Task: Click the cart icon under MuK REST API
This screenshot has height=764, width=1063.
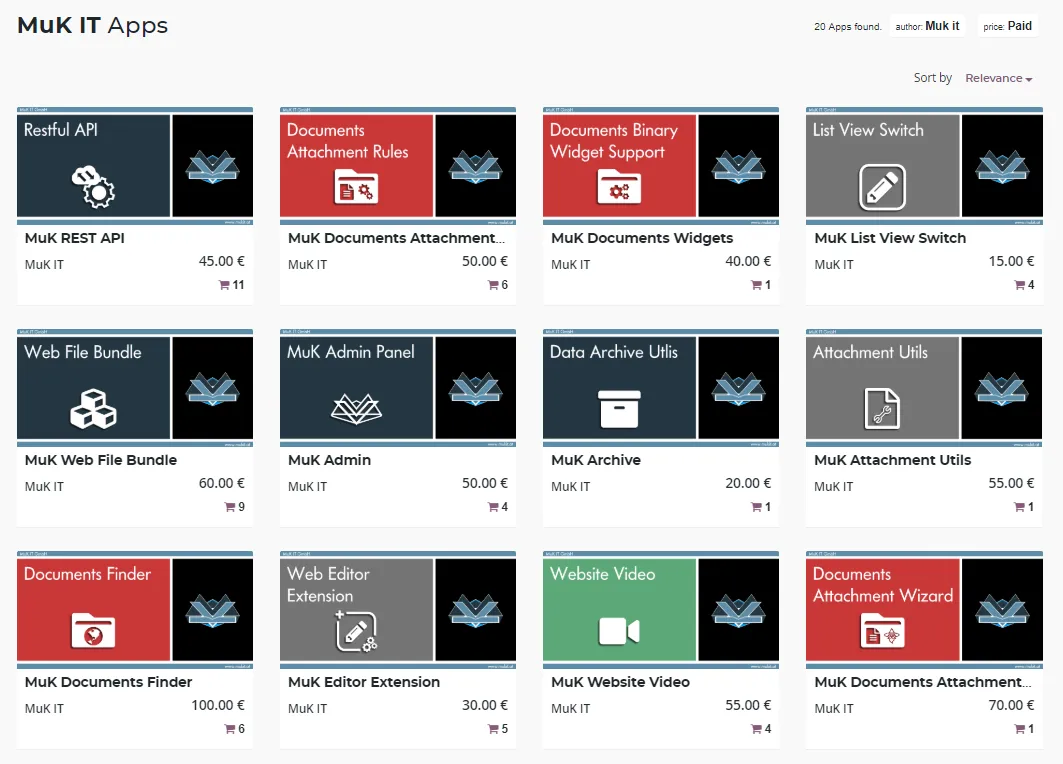Action: pyautogui.click(x=224, y=285)
